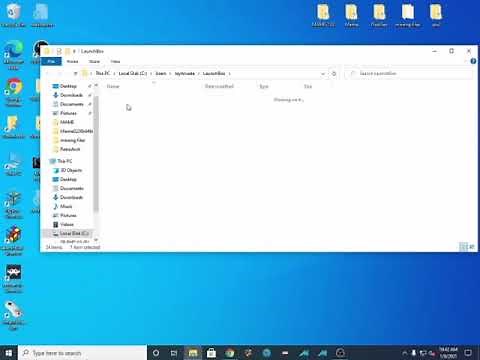Click 'This PC' in the address breadcrumb
Viewport: 480px width, 360px height.
tap(102, 73)
